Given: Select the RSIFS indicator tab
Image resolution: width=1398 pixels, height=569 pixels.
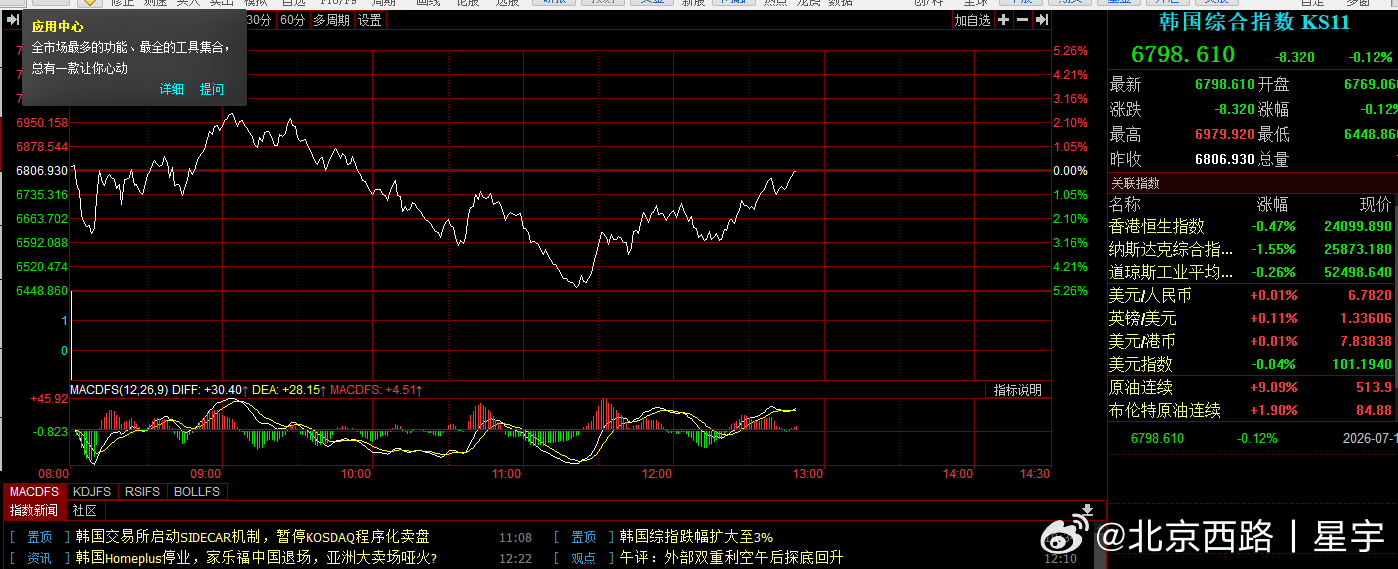Looking at the screenshot, I should click(x=143, y=492).
